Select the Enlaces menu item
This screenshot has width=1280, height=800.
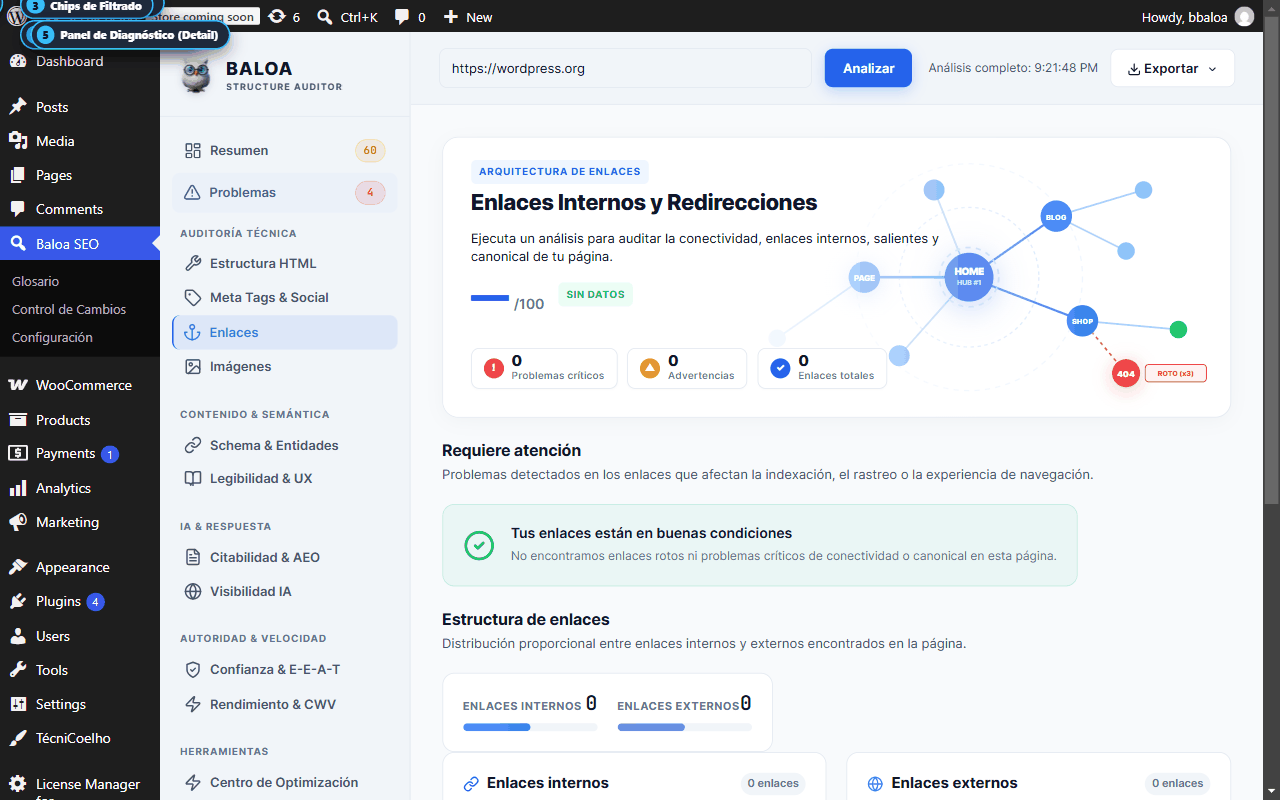284,332
